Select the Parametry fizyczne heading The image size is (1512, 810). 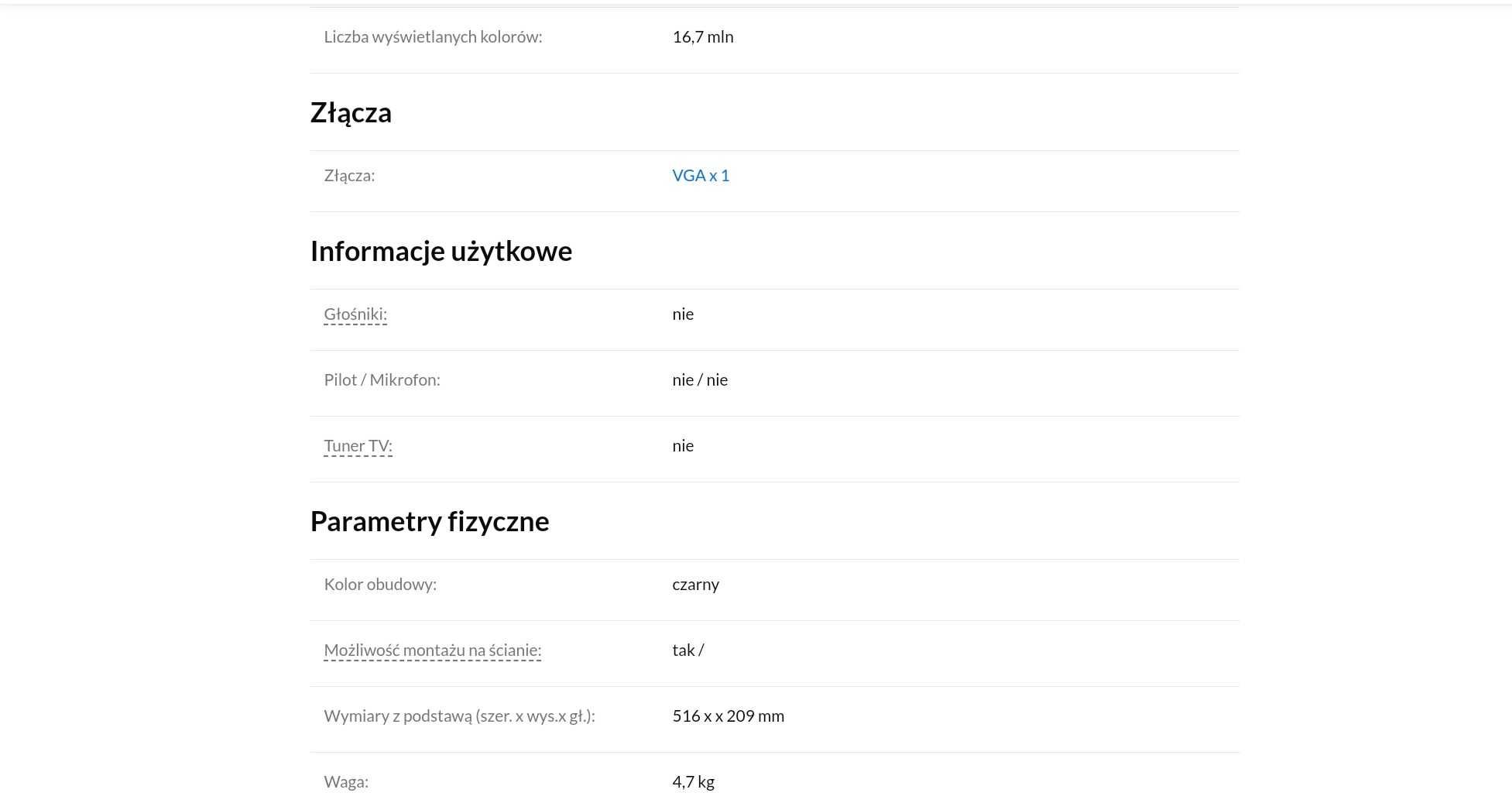click(x=430, y=521)
